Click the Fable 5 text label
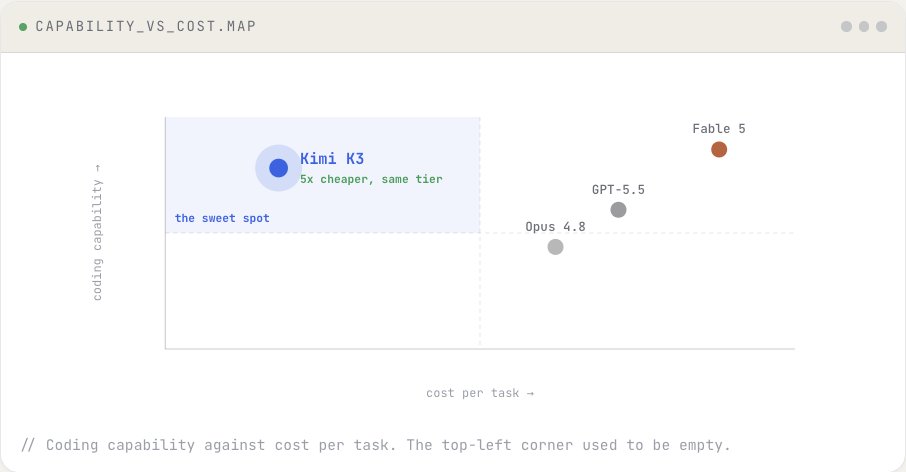 coord(719,128)
